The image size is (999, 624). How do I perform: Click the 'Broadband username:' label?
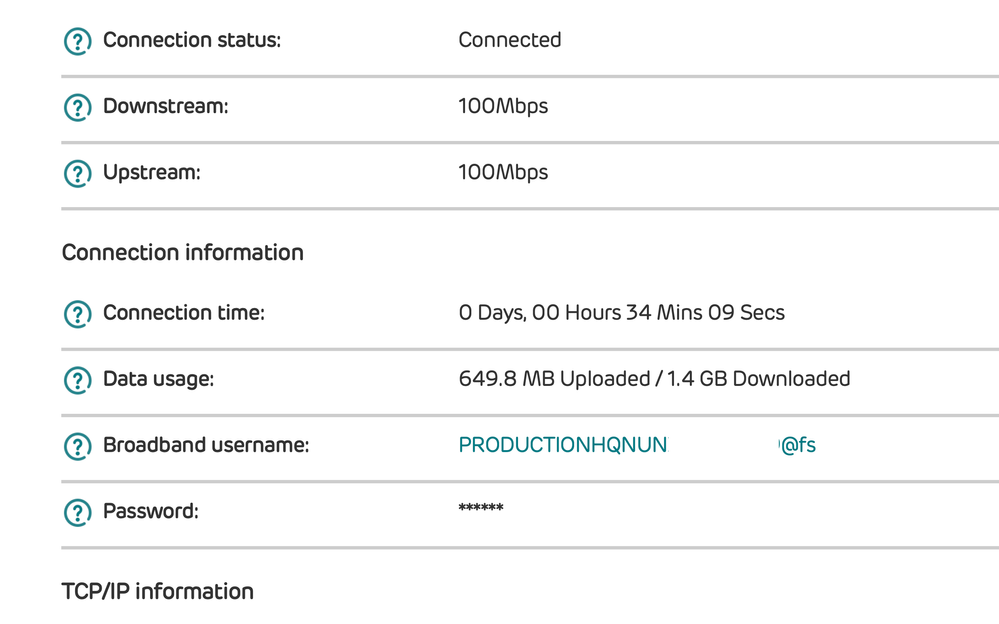click(206, 445)
